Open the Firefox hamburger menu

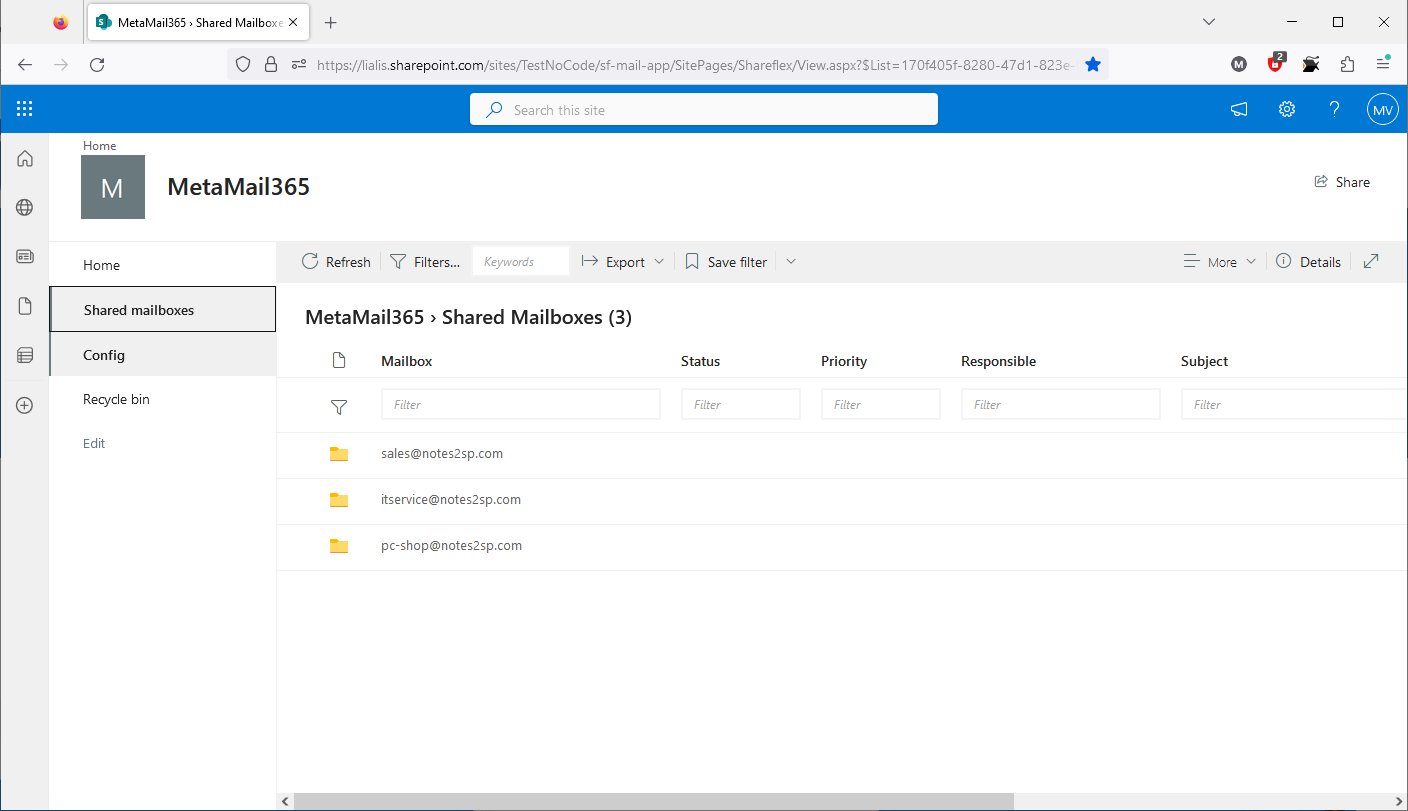(1383, 64)
